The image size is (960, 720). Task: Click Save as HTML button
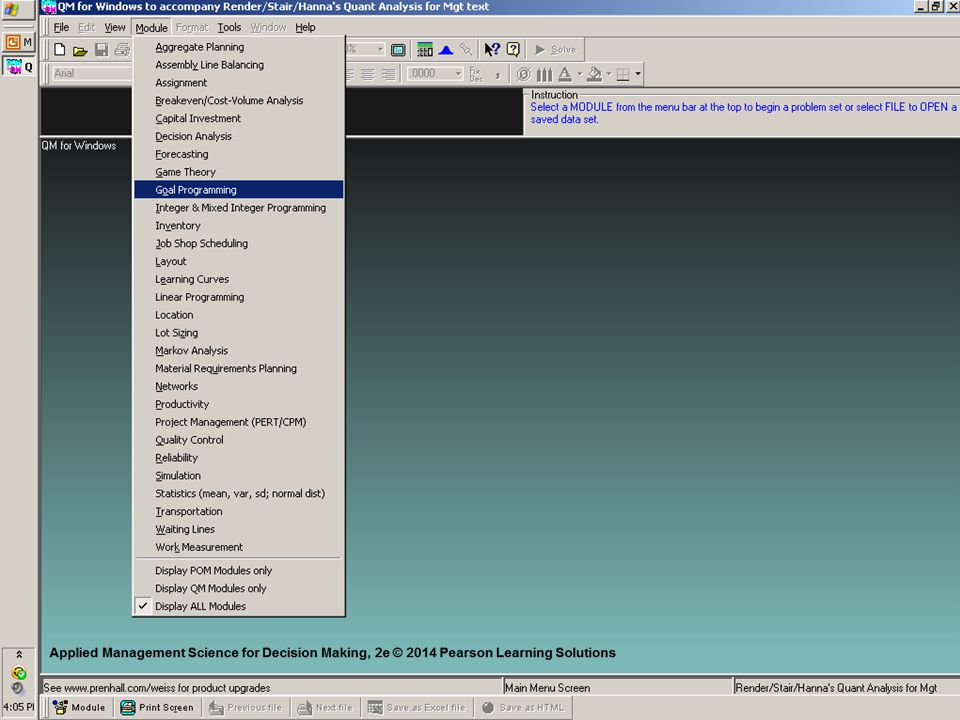click(x=523, y=707)
